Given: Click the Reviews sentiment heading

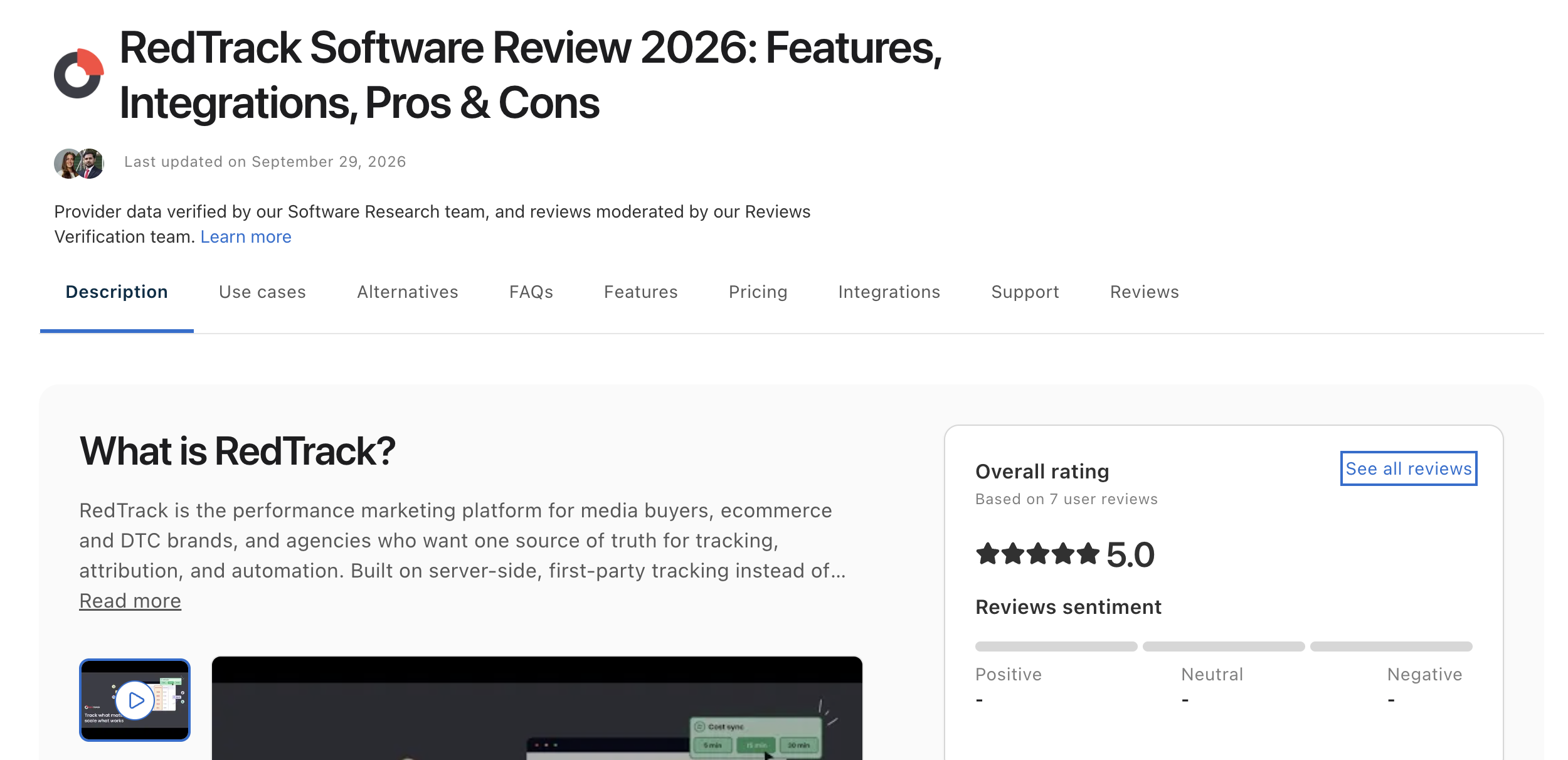Looking at the screenshot, I should (x=1069, y=607).
